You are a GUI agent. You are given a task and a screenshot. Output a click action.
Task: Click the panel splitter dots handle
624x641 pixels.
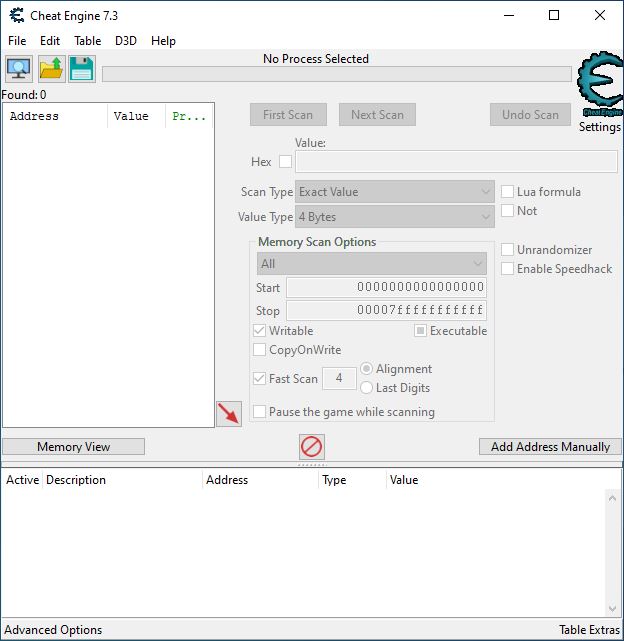coord(312,465)
